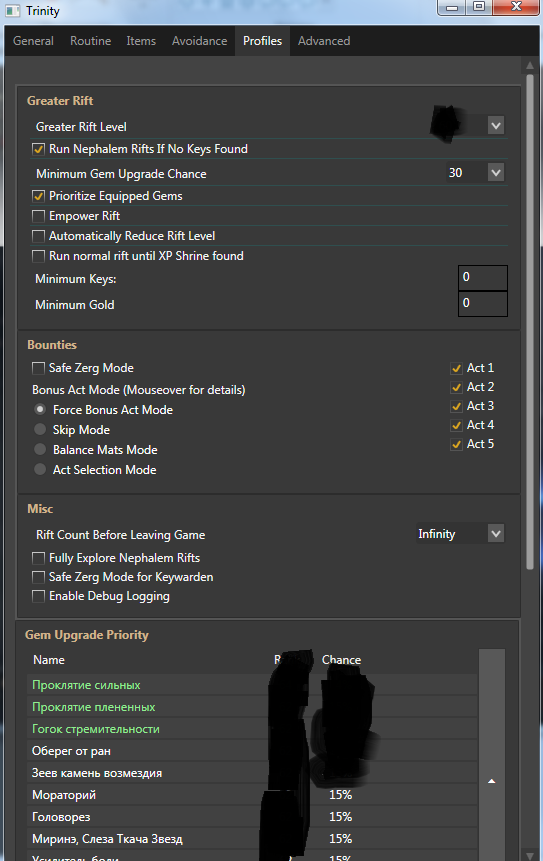Open Minimum Gem Upgrade Chance dropdown
Viewport: 543px width, 861px height.
[496, 173]
